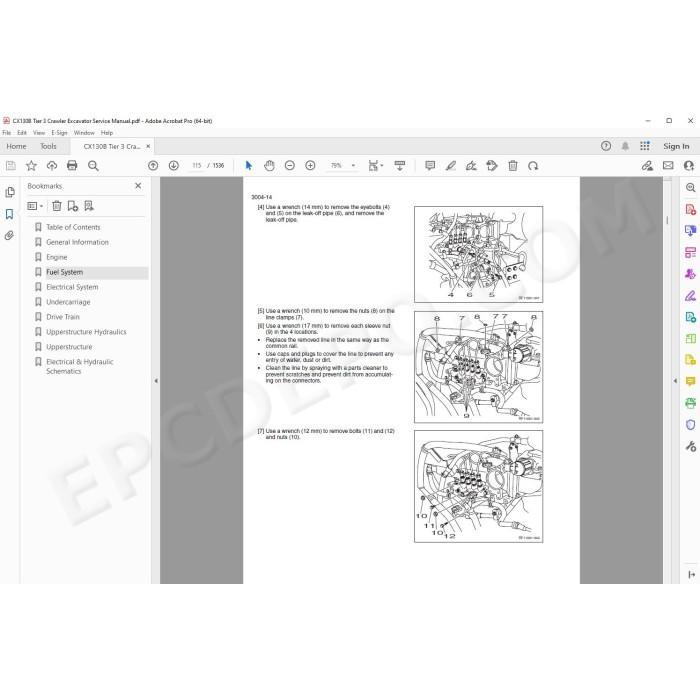Print the document

click(x=72, y=166)
